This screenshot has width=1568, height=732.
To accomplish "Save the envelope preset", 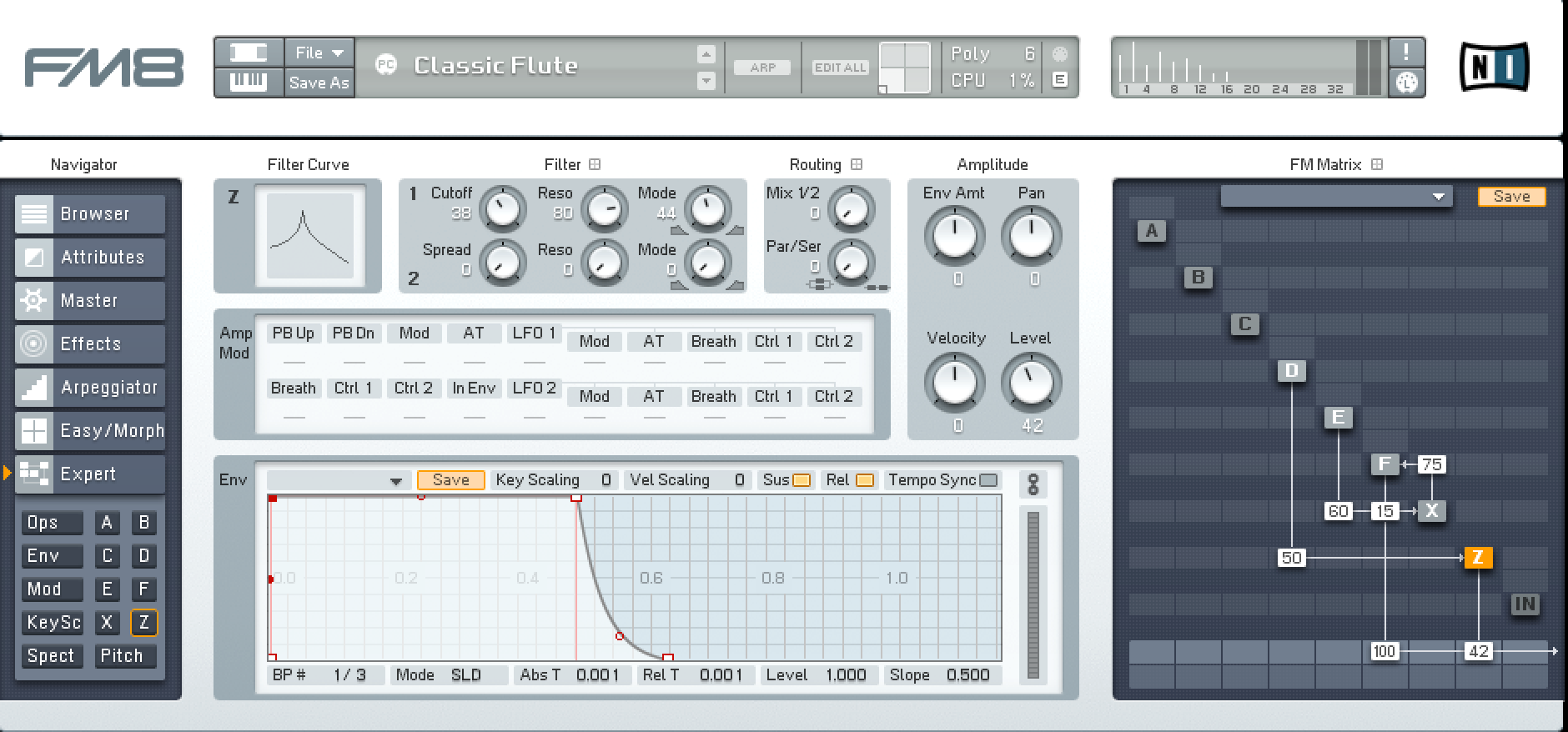I will click(450, 480).
